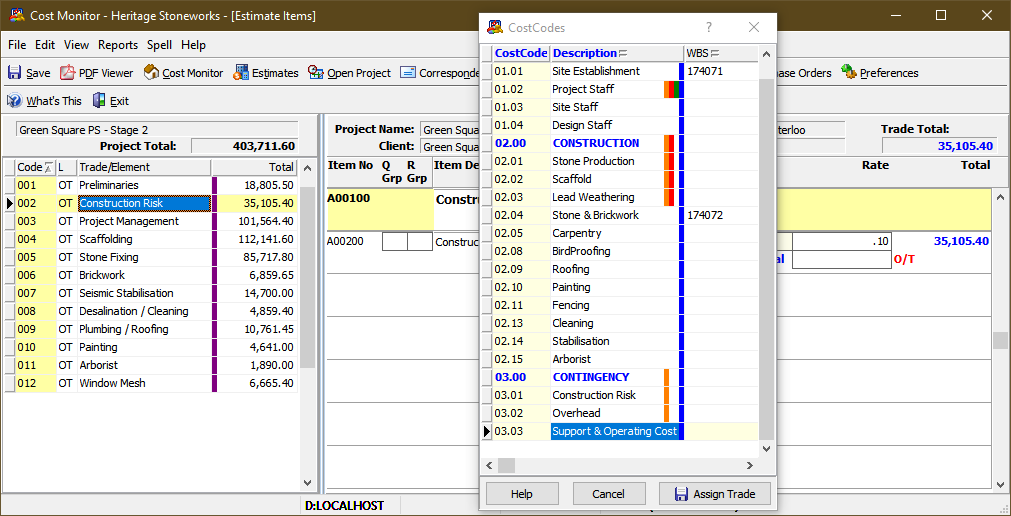Sort trades by the Code column header
The image size is (1011, 516).
(35, 167)
